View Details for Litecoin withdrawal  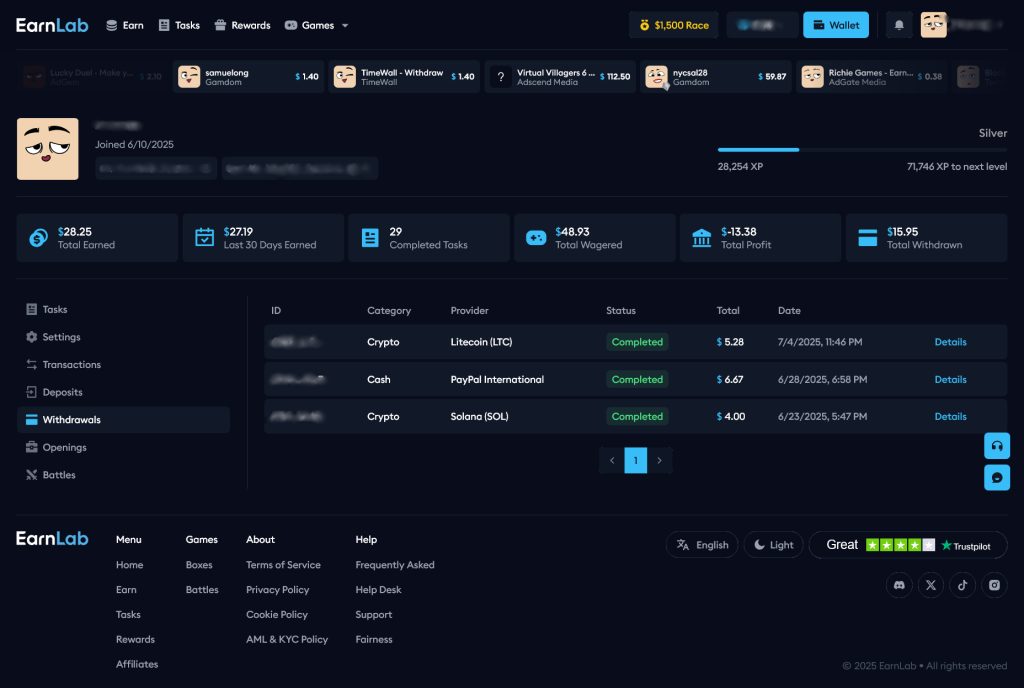click(x=950, y=342)
